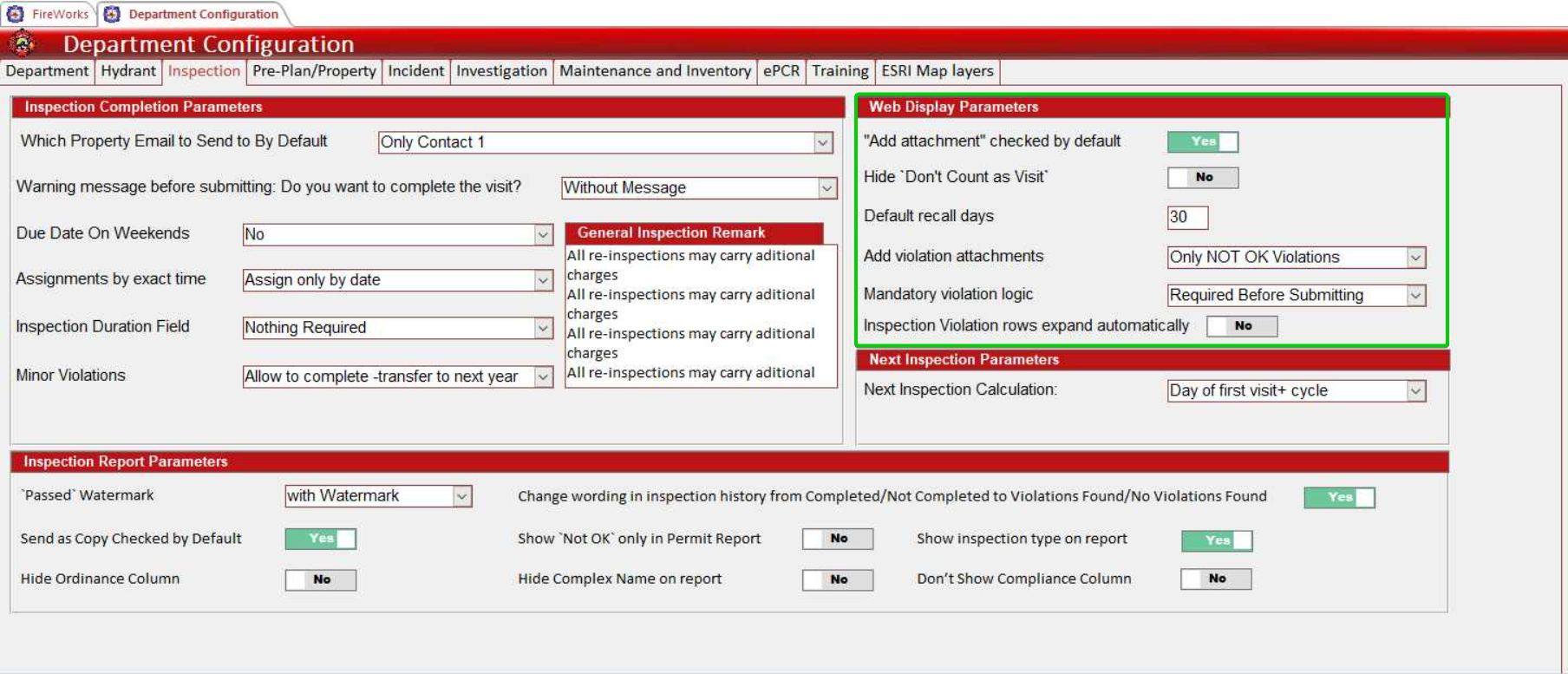1568x674 pixels.
Task: Toggle Send as Copy Checked by Default
Action: [320, 539]
